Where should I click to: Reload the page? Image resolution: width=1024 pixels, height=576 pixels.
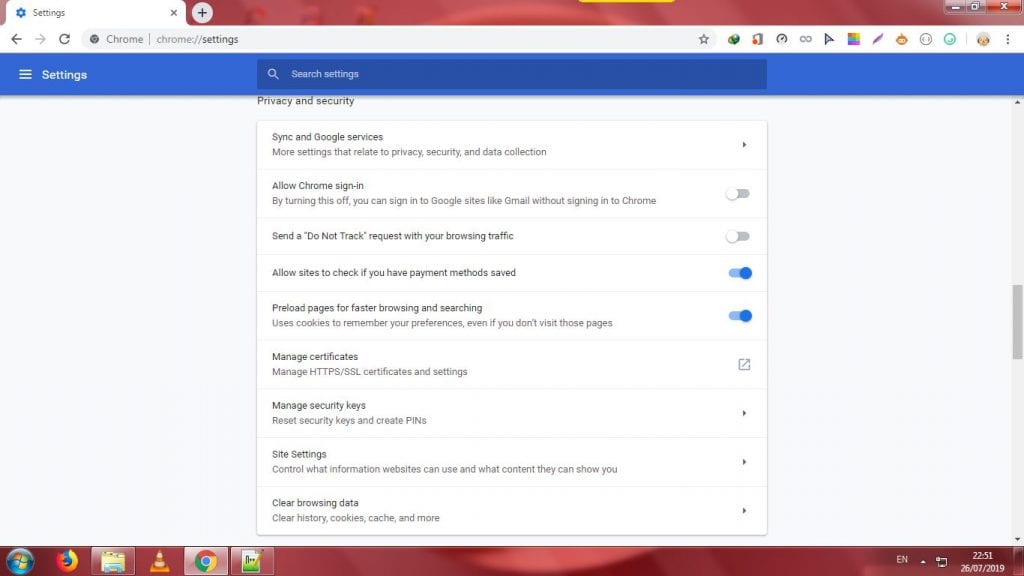pos(64,39)
